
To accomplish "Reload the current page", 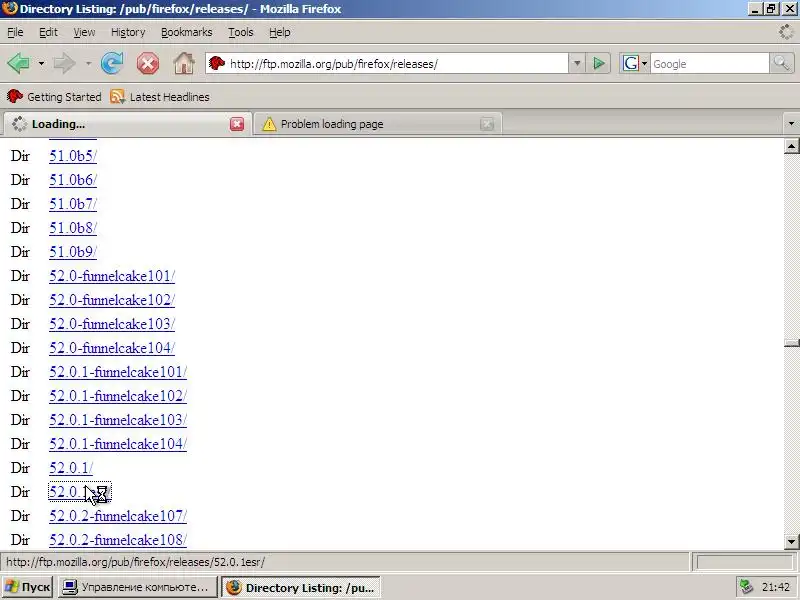I will pyautogui.click(x=112, y=64).
